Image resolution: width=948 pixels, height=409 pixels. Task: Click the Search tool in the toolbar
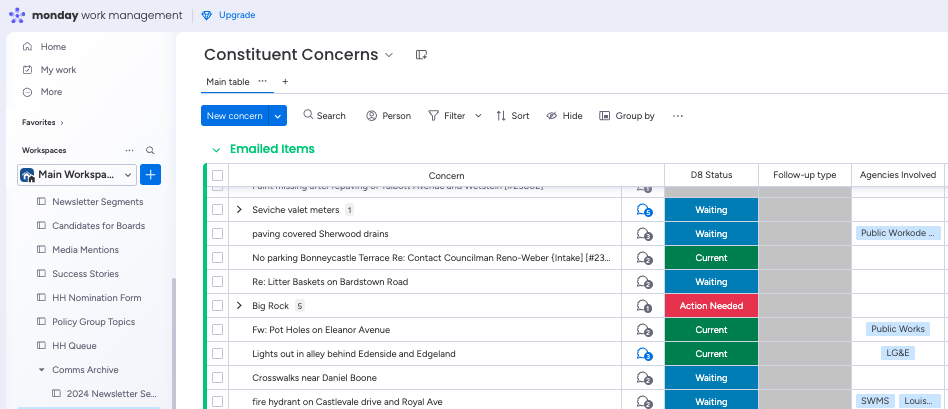click(x=325, y=116)
